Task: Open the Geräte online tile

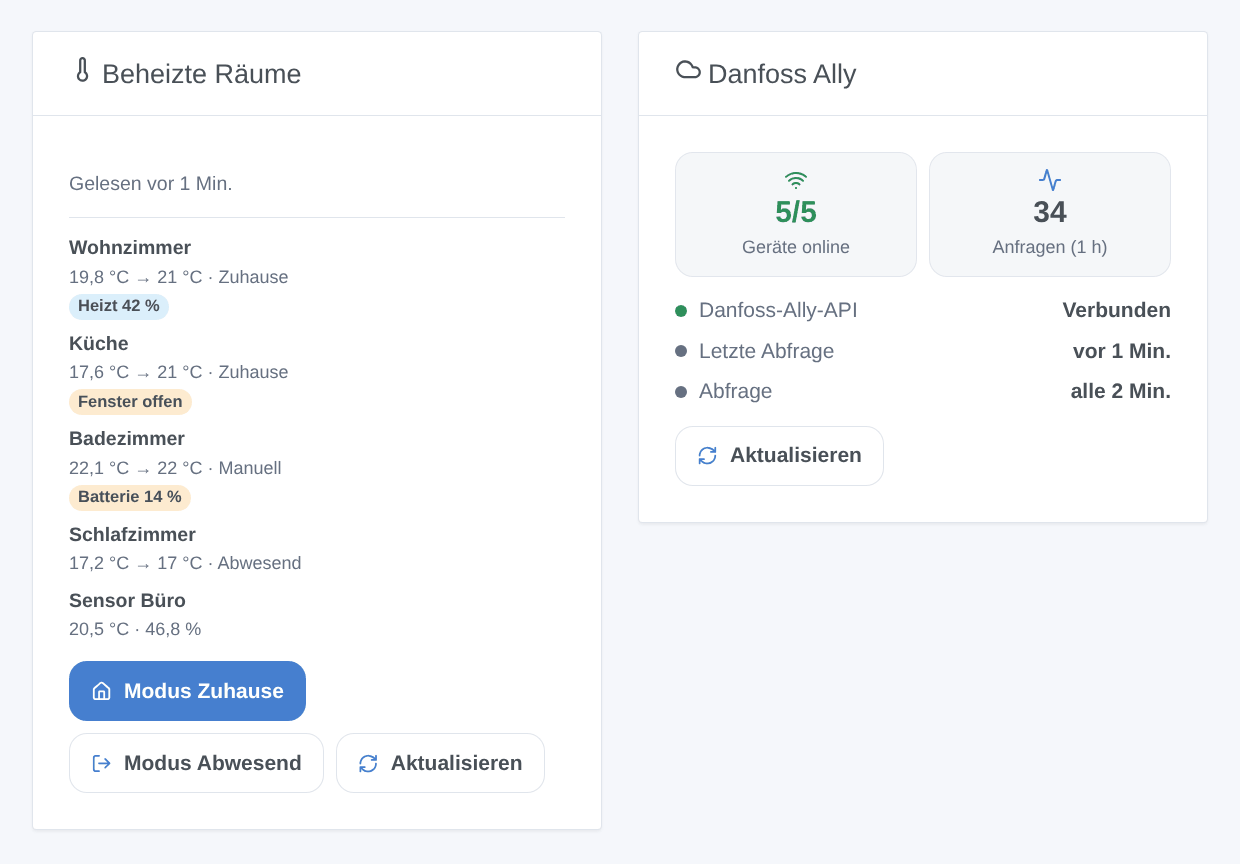Action: click(x=796, y=214)
